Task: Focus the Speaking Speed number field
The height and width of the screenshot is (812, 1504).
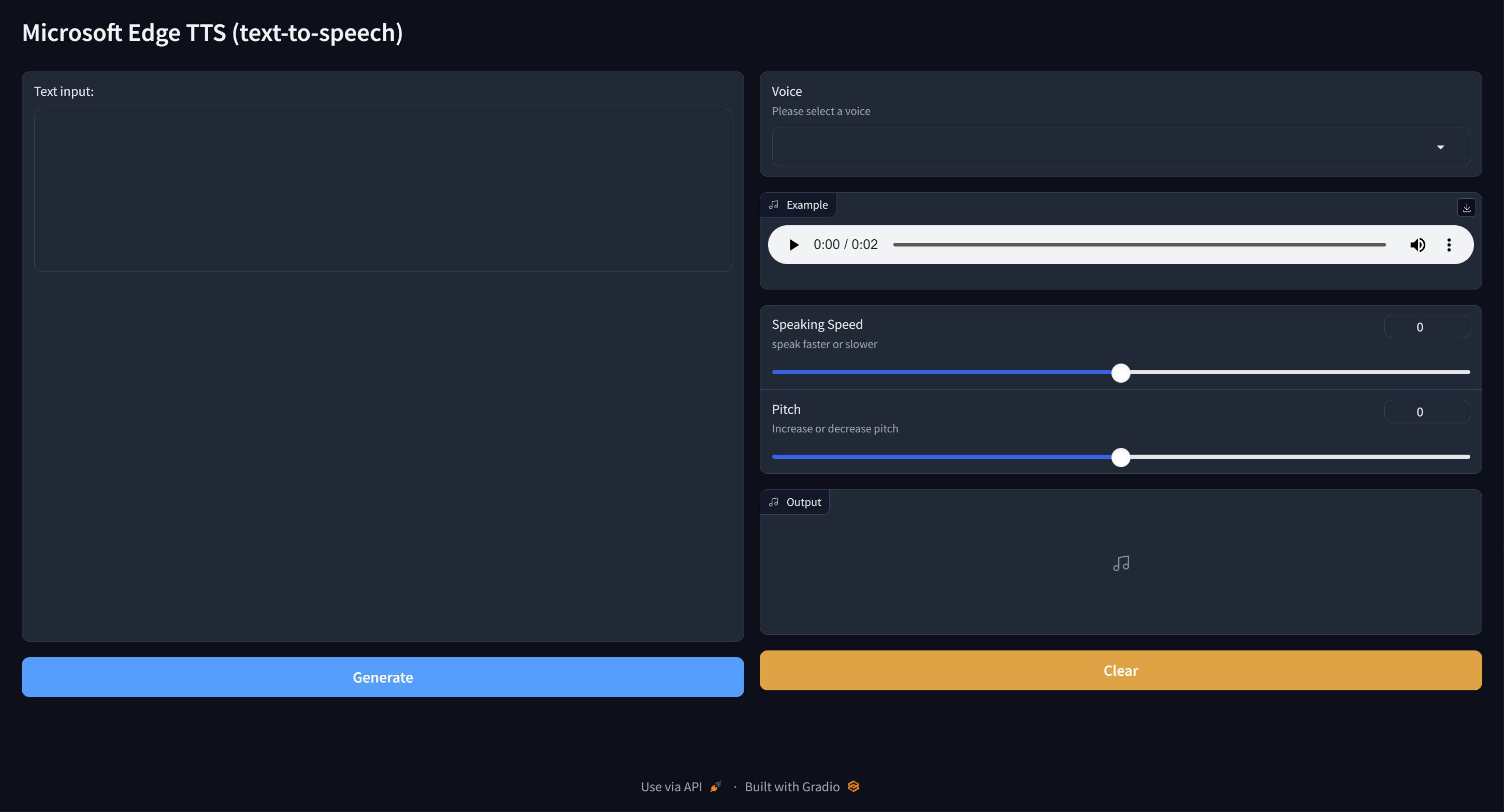Action: tap(1426, 327)
